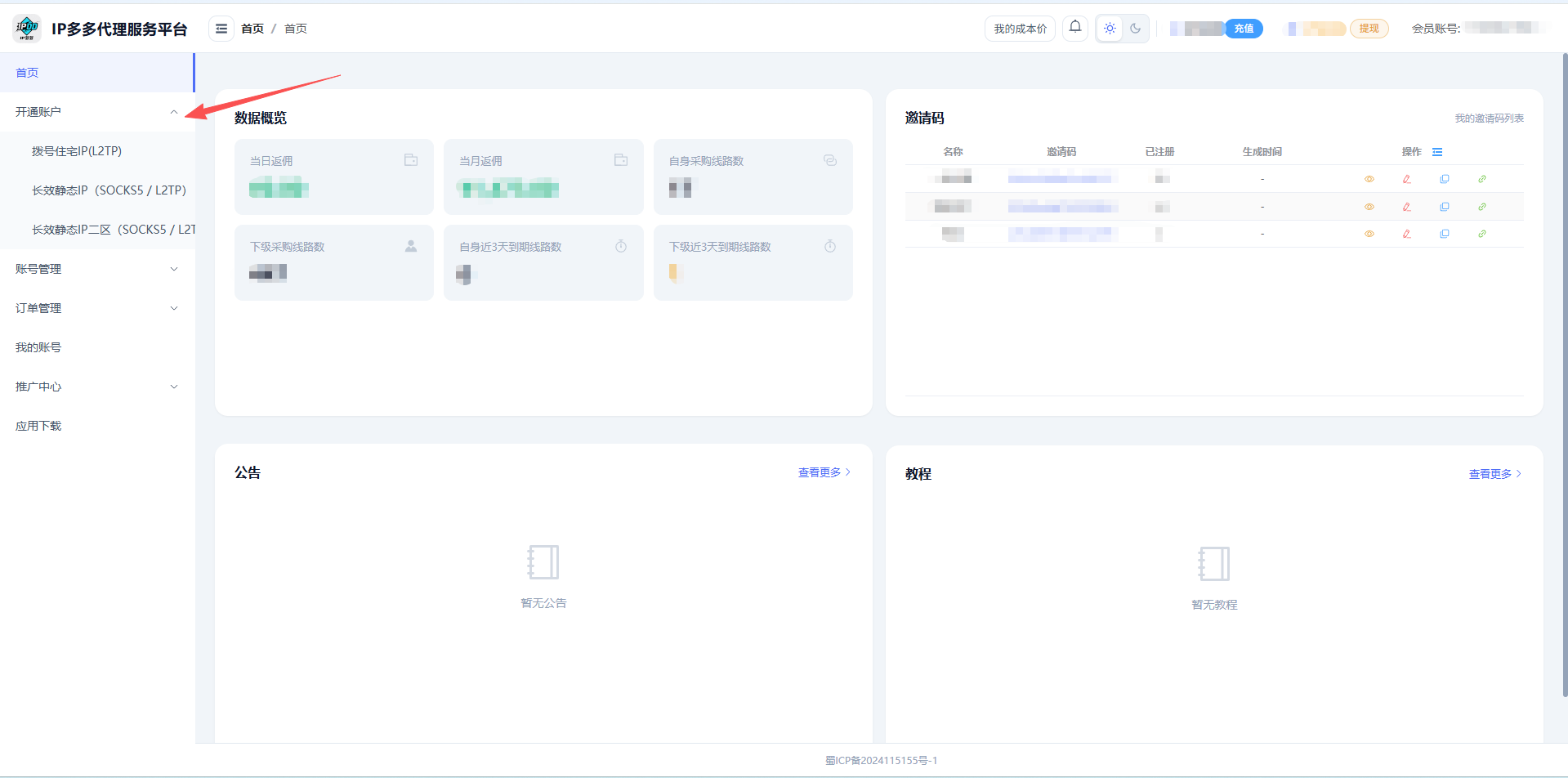Image resolution: width=1568 pixels, height=778 pixels.
Task: Click the 邀请码 column header
Action: (x=1061, y=152)
